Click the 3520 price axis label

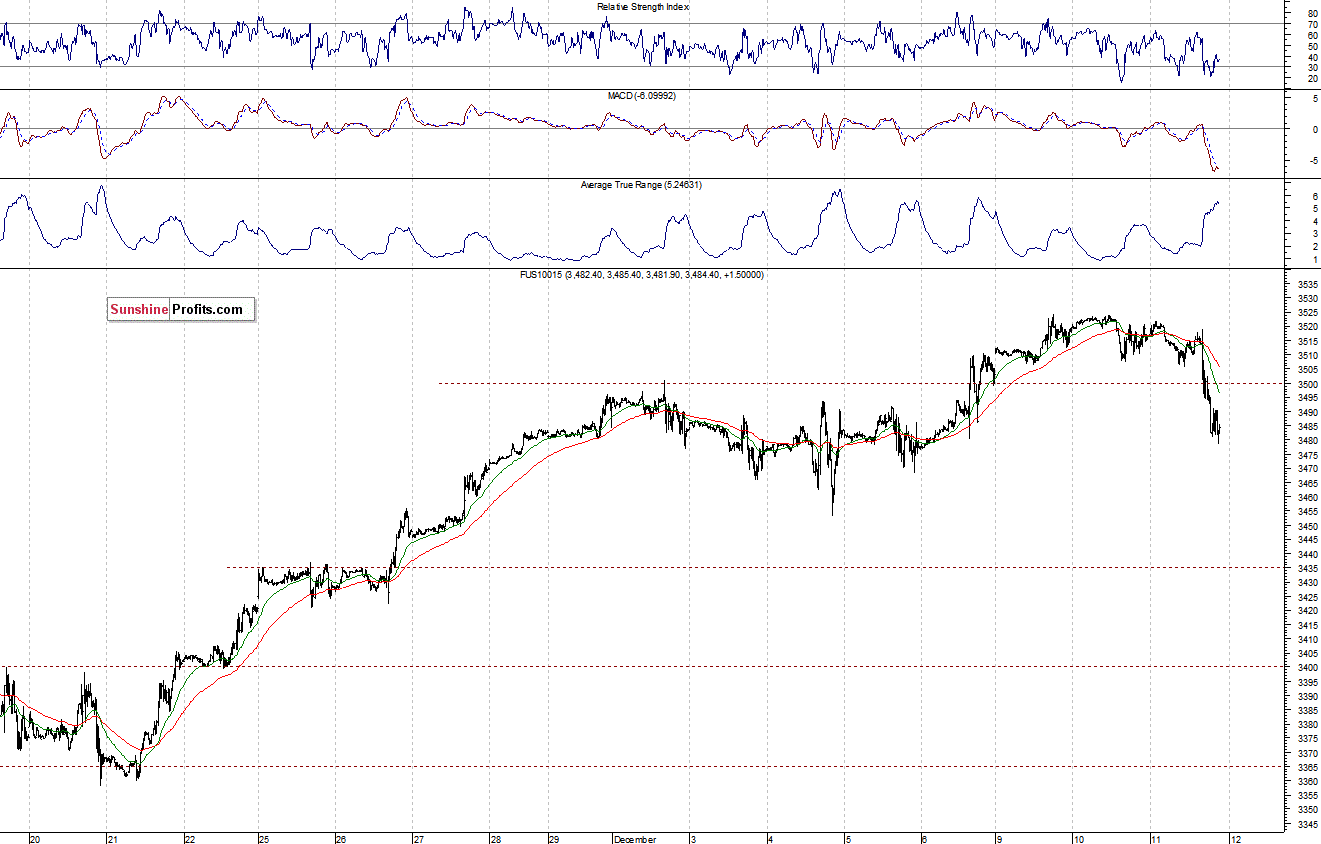click(x=1306, y=327)
